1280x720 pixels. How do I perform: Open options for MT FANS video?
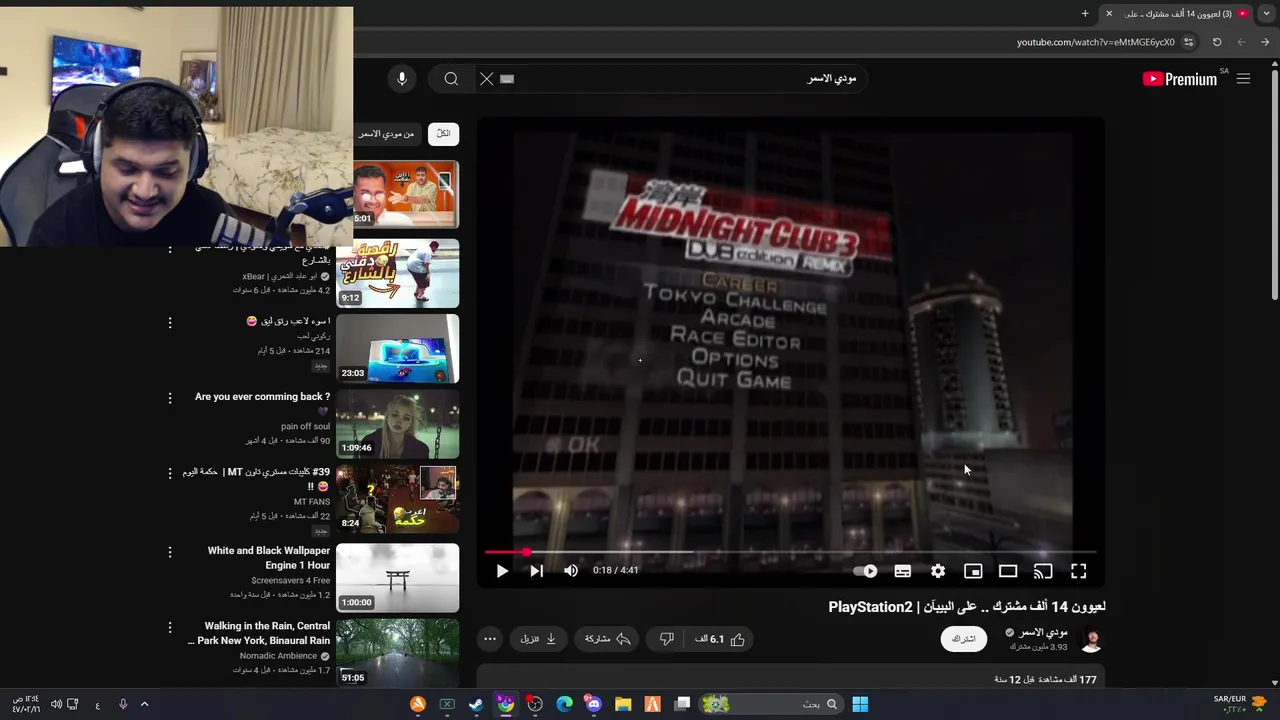pyautogui.click(x=170, y=473)
